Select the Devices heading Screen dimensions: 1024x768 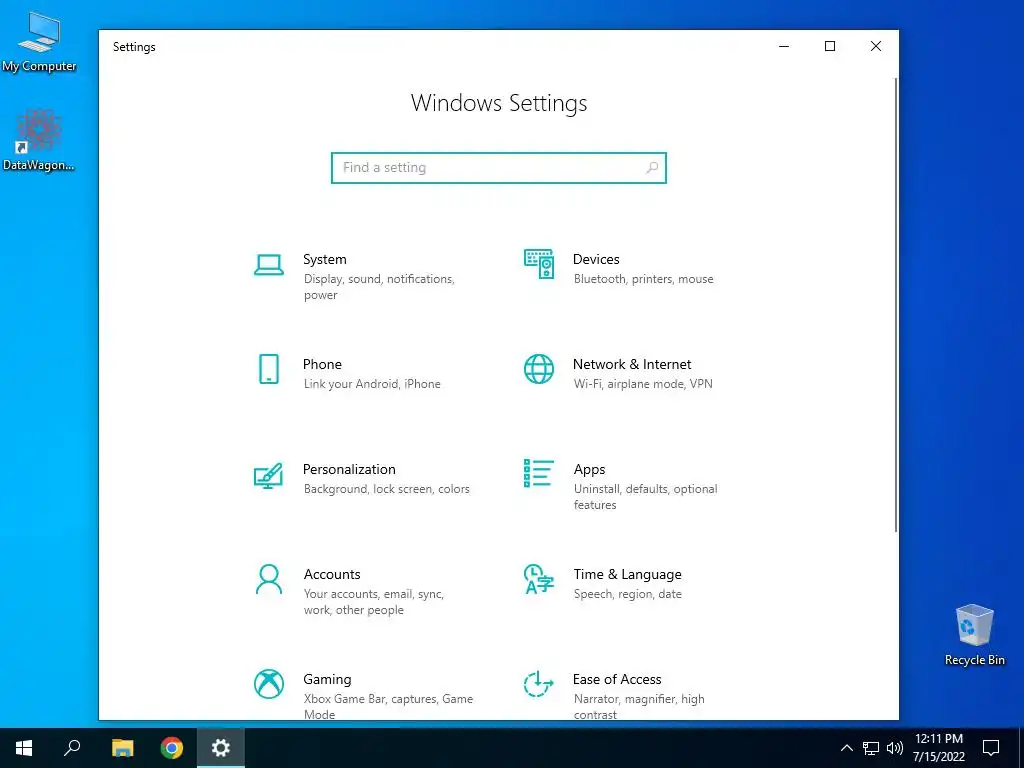click(596, 259)
